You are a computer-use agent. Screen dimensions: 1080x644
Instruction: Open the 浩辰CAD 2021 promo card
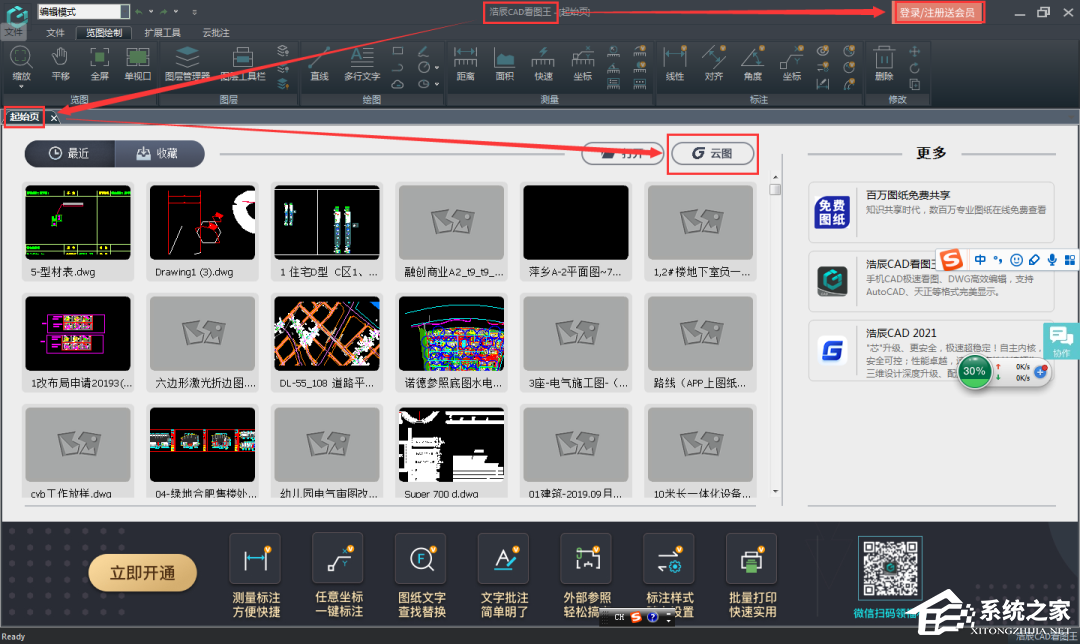[x=931, y=351]
